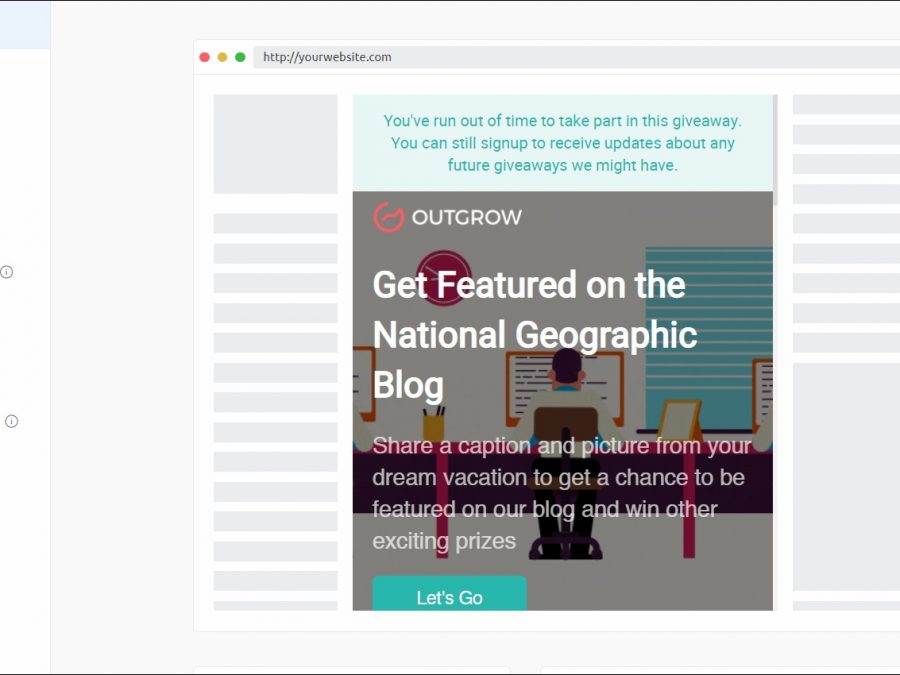900x675 pixels.
Task: Click the tall gray placeholder block on right
Action: 845,476
